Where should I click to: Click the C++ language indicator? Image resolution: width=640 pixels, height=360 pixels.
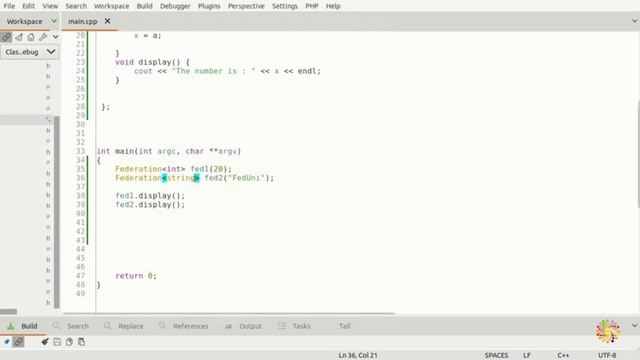[563, 355]
